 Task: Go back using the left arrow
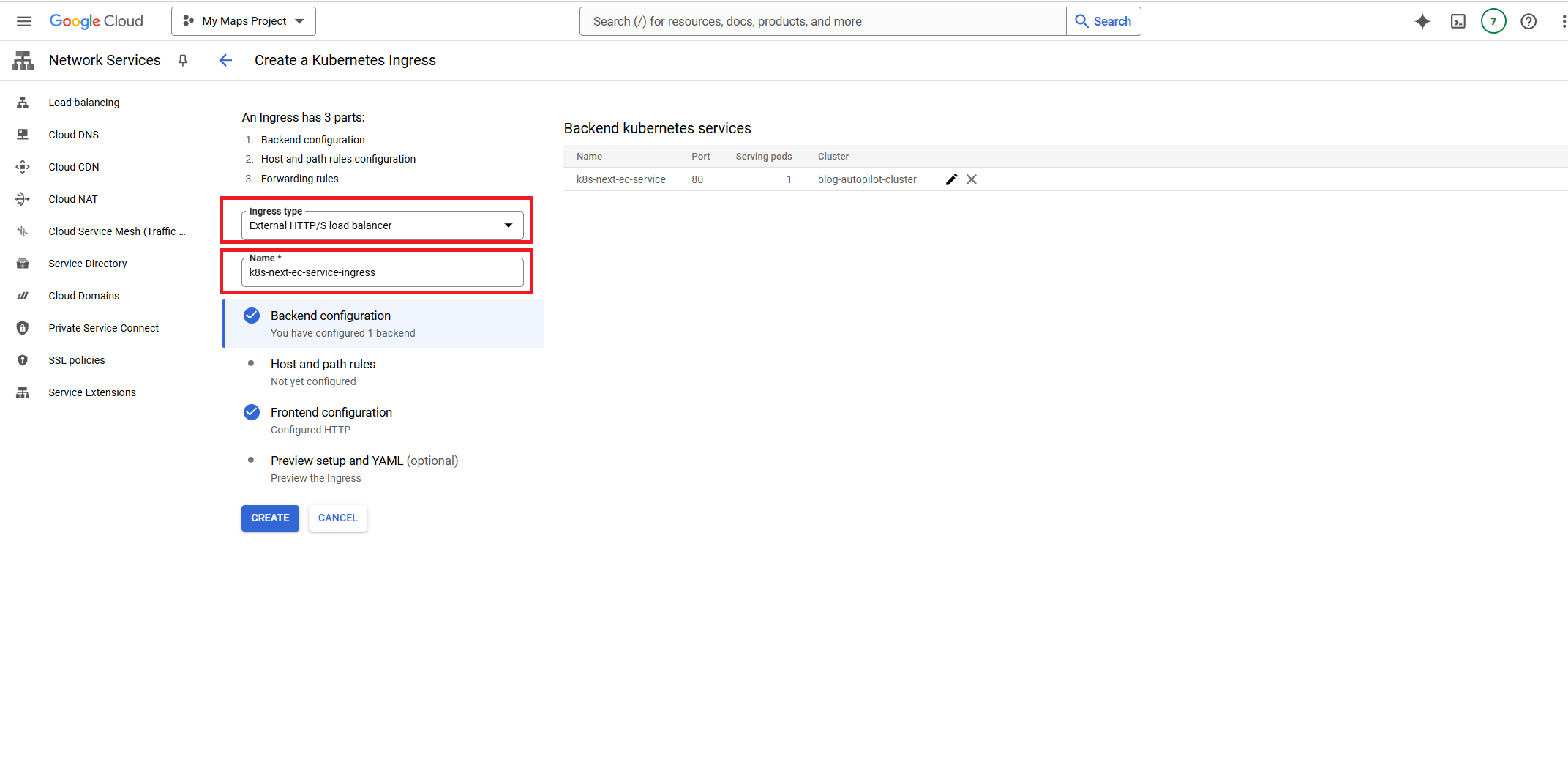tap(225, 60)
